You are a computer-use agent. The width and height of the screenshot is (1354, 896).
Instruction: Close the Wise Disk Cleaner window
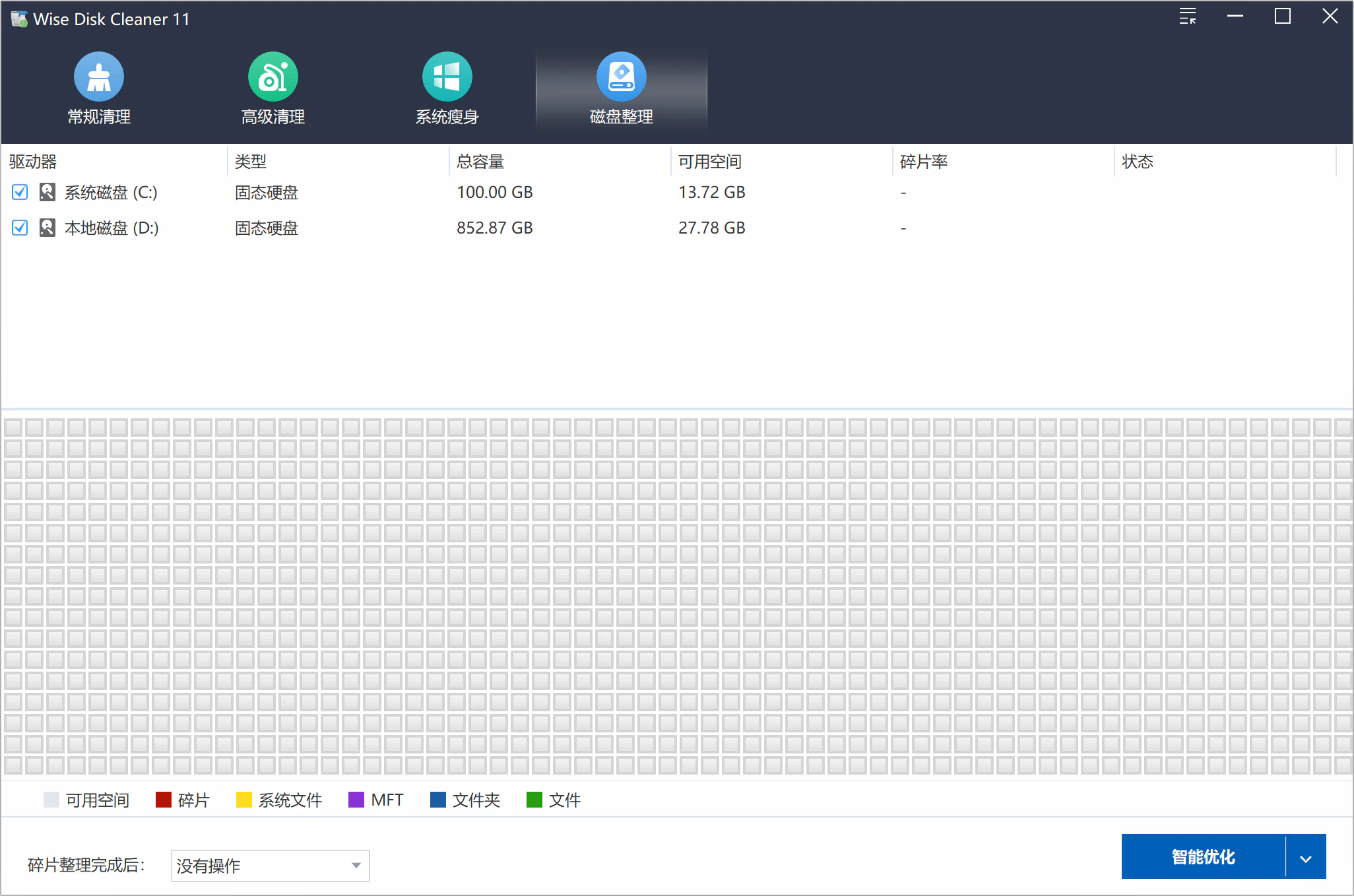tap(1330, 16)
